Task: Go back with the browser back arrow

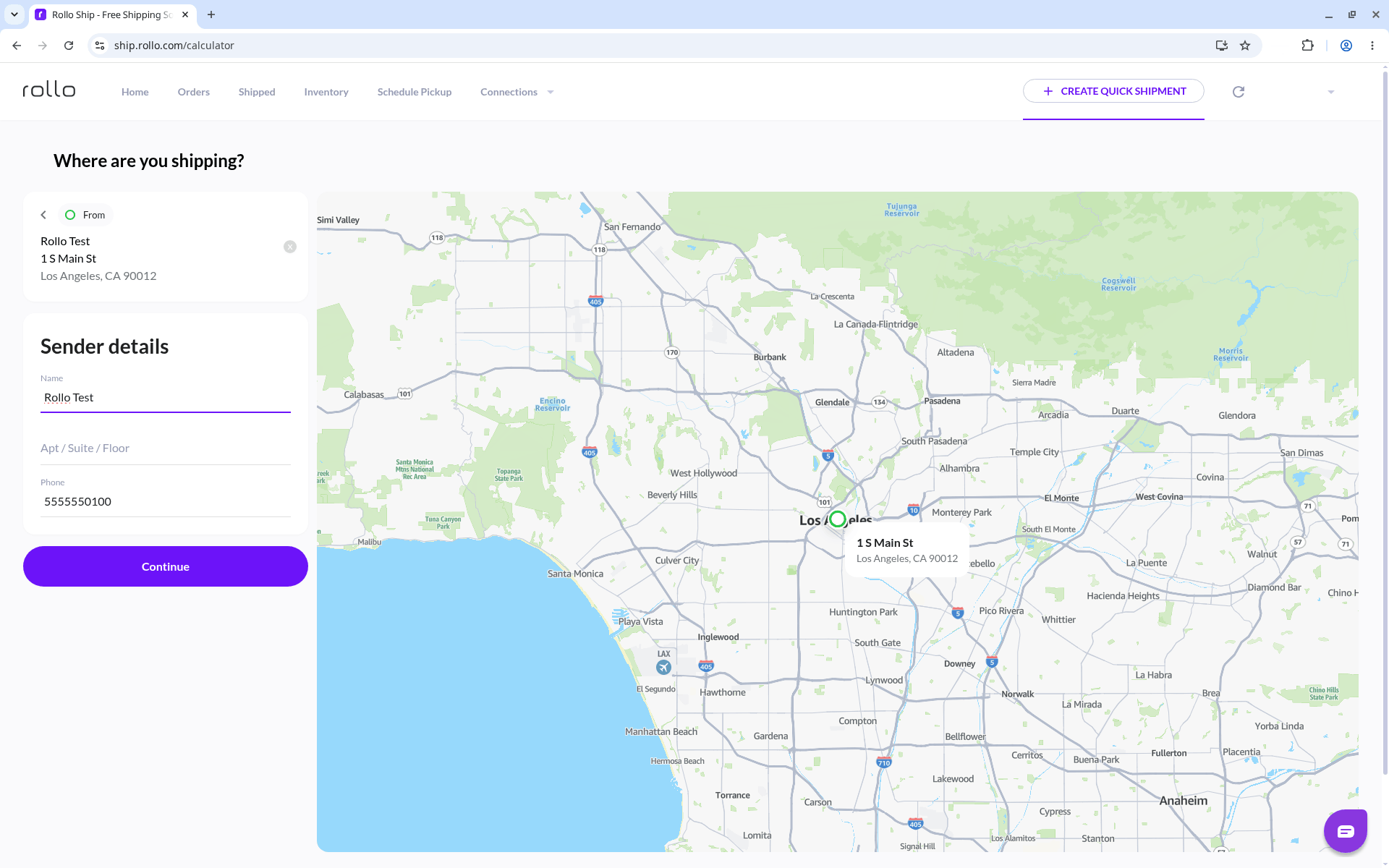Action: pyautogui.click(x=17, y=46)
